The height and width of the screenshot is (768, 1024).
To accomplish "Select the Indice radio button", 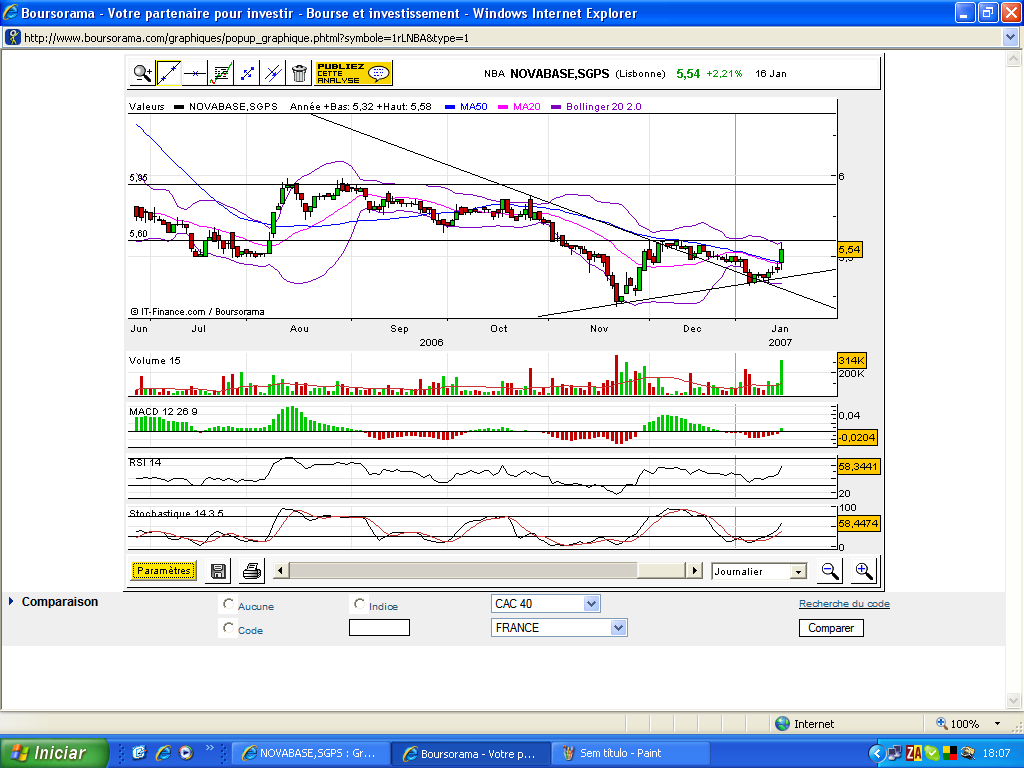I will 359,604.
